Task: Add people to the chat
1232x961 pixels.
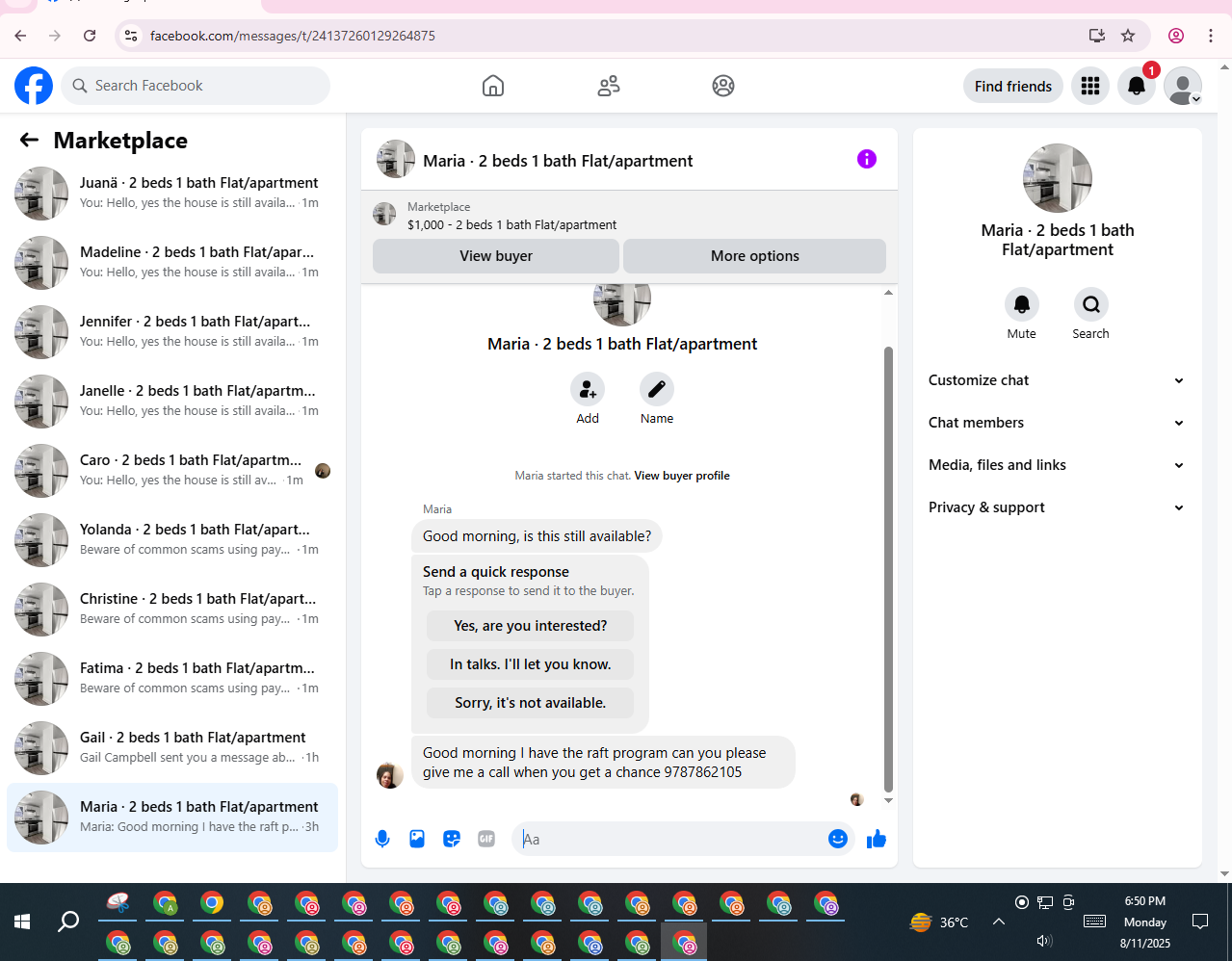Action: pyautogui.click(x=588, y=389)
